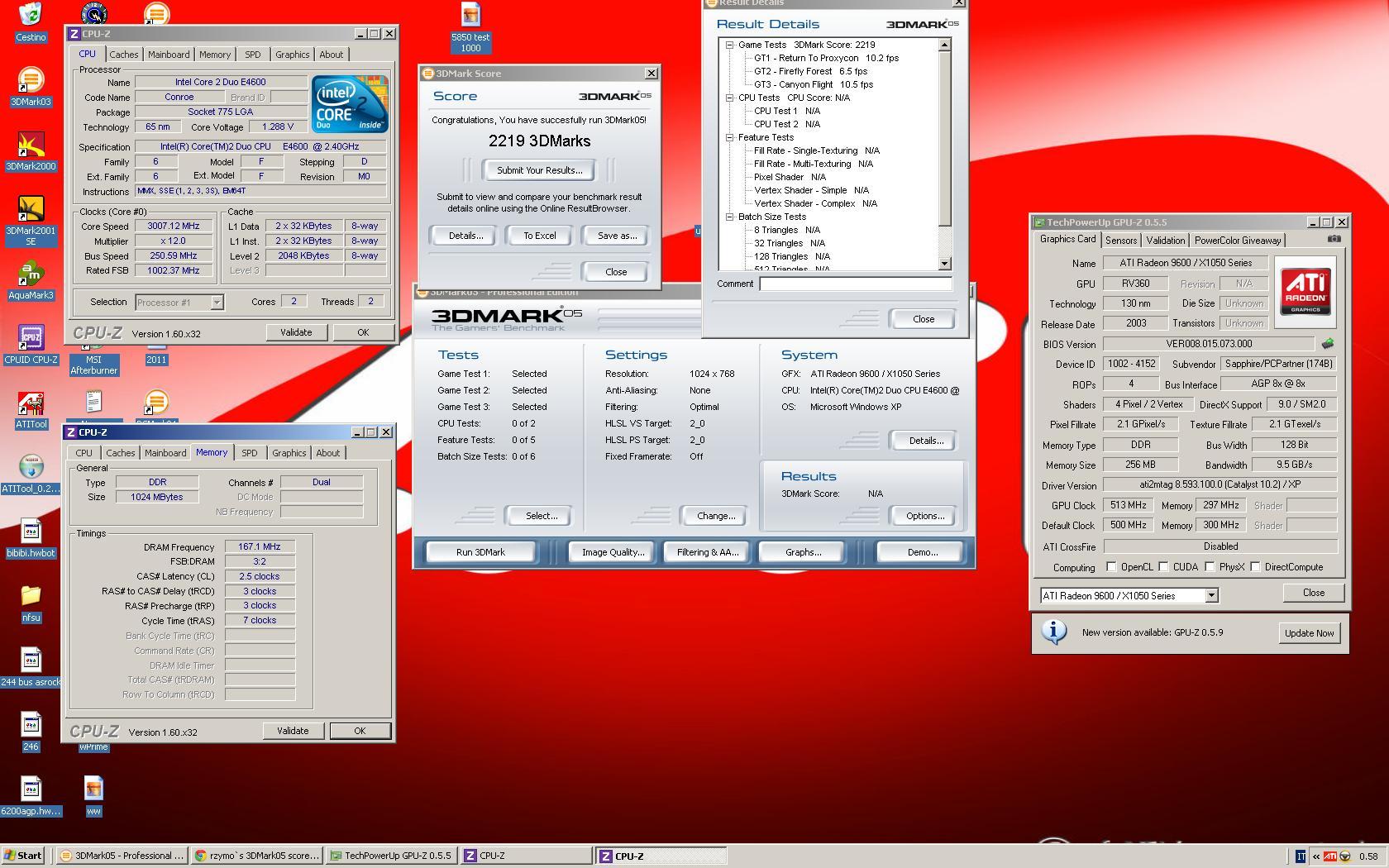Collapse the Game Tests tree node
Image resolution: width=1389 pixels, height=868 pixels.
[729, 45]
